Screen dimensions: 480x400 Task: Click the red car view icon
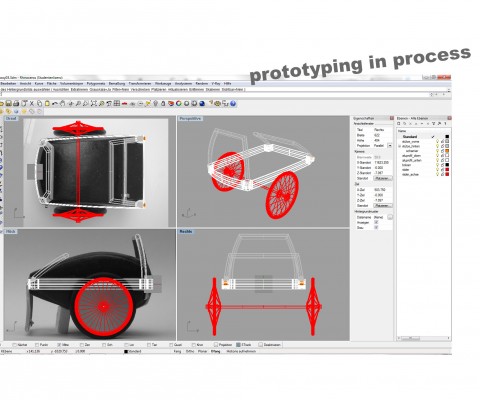click(x=124, y=104)
